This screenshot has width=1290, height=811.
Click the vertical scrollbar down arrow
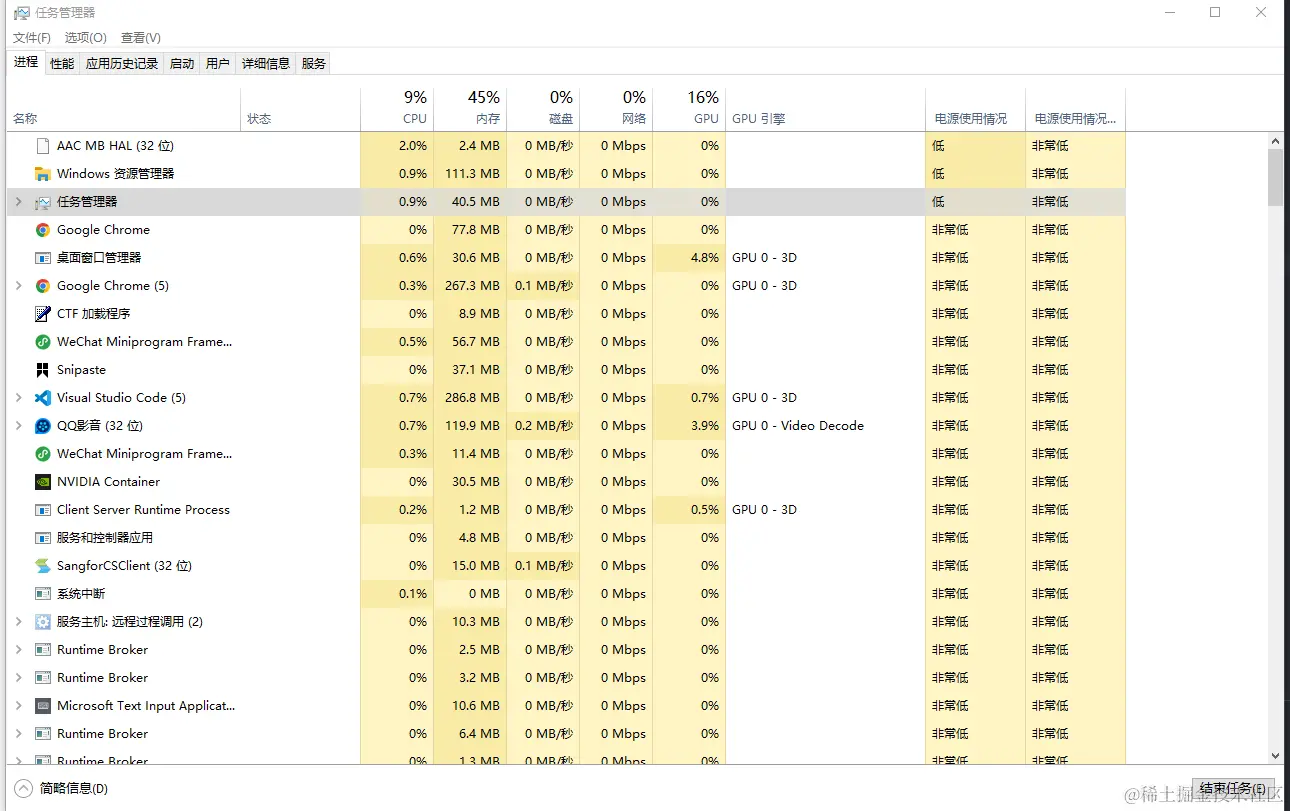pyautogui.click(x=1275, y=756)
